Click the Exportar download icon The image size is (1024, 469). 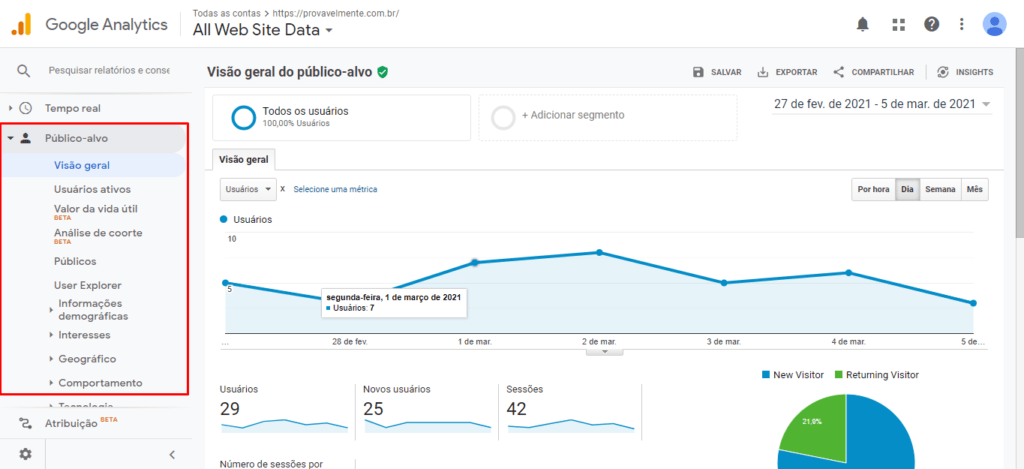point(762,72)
